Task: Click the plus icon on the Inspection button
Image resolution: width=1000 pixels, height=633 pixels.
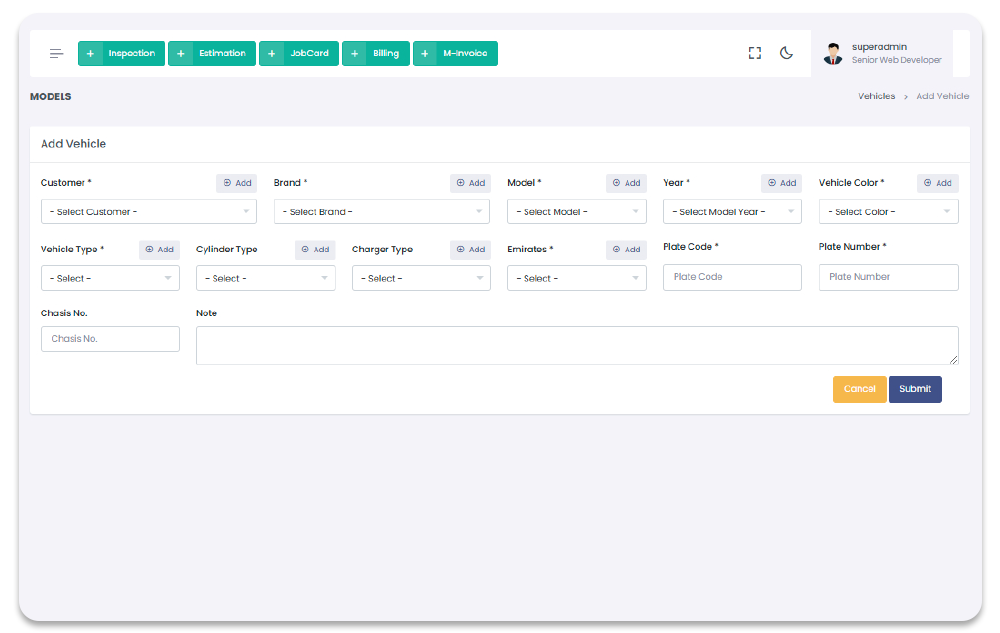Action: (x=90, y=54)
